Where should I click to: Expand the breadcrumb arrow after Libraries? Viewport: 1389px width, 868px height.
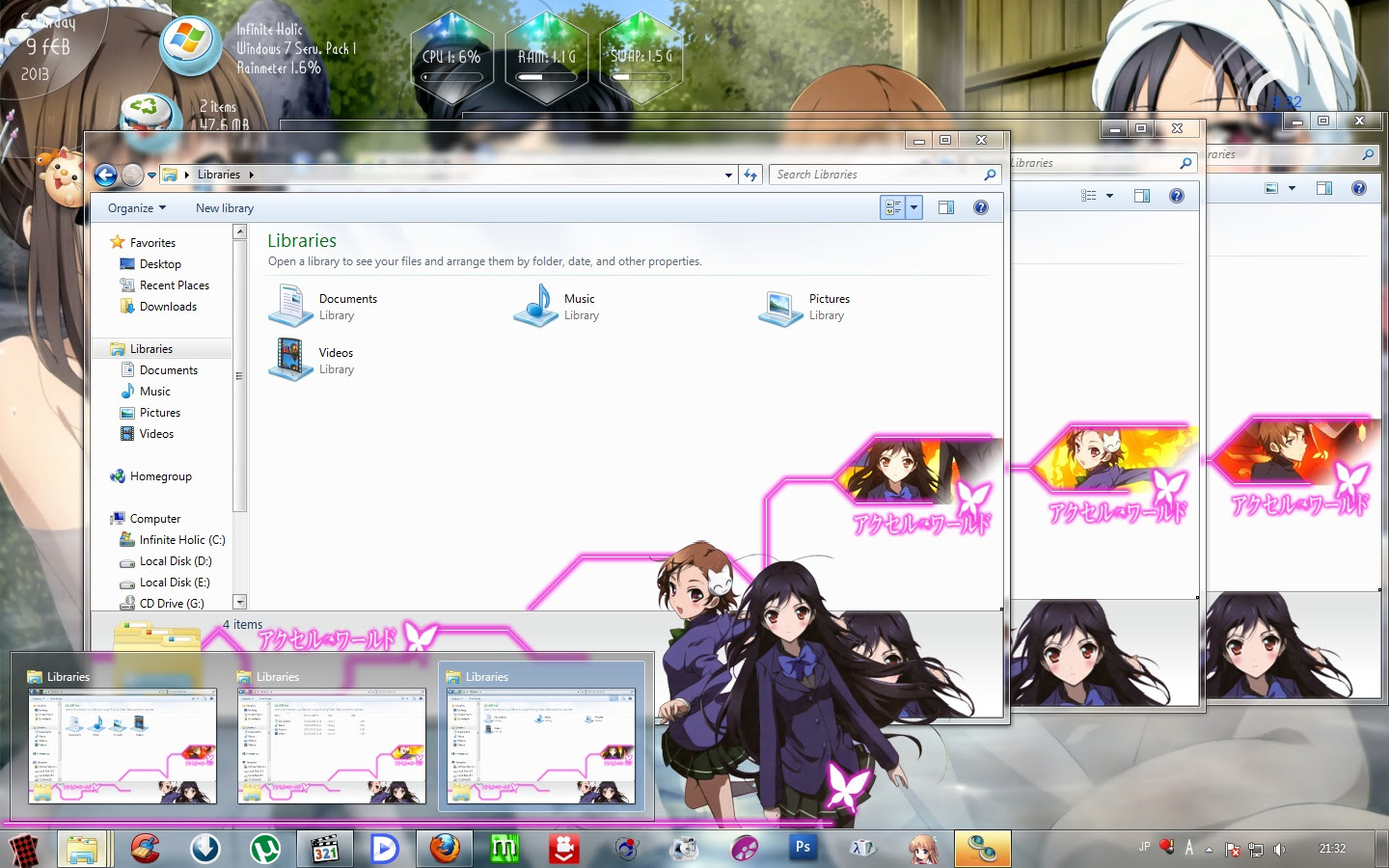point(251,175)
